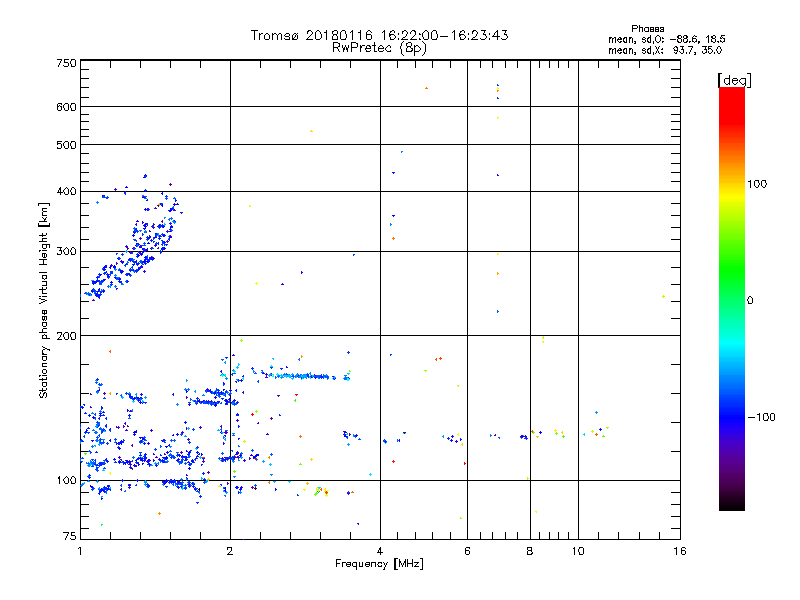Click the y-axis '300' tick label
800x600 pixels.
pyautogui.click(x=66, y=252)
